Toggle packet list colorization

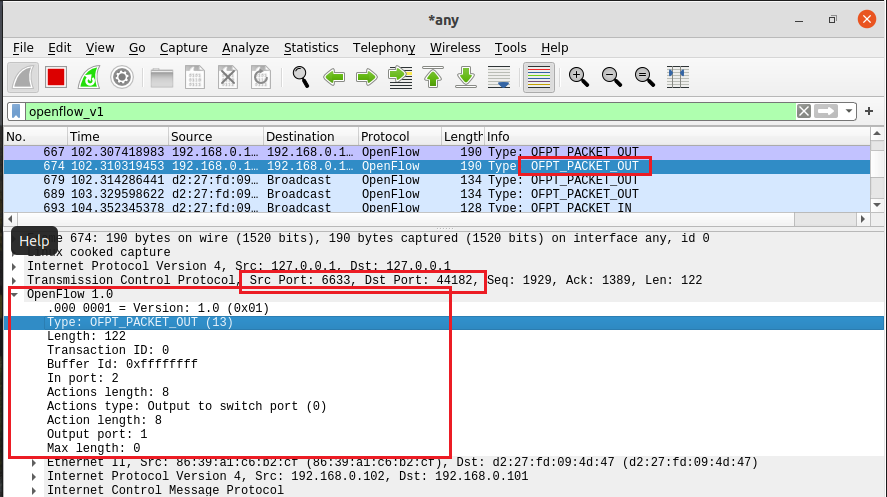[539, 77]
